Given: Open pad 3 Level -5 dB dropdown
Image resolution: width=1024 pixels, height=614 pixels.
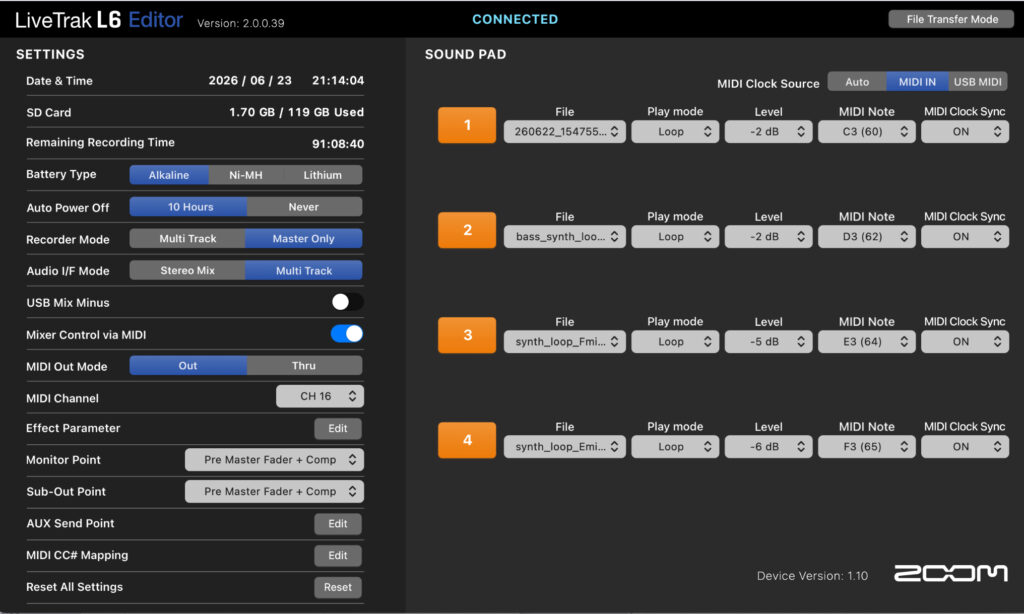Looking at the screenshot, I should tap(768, 342).
